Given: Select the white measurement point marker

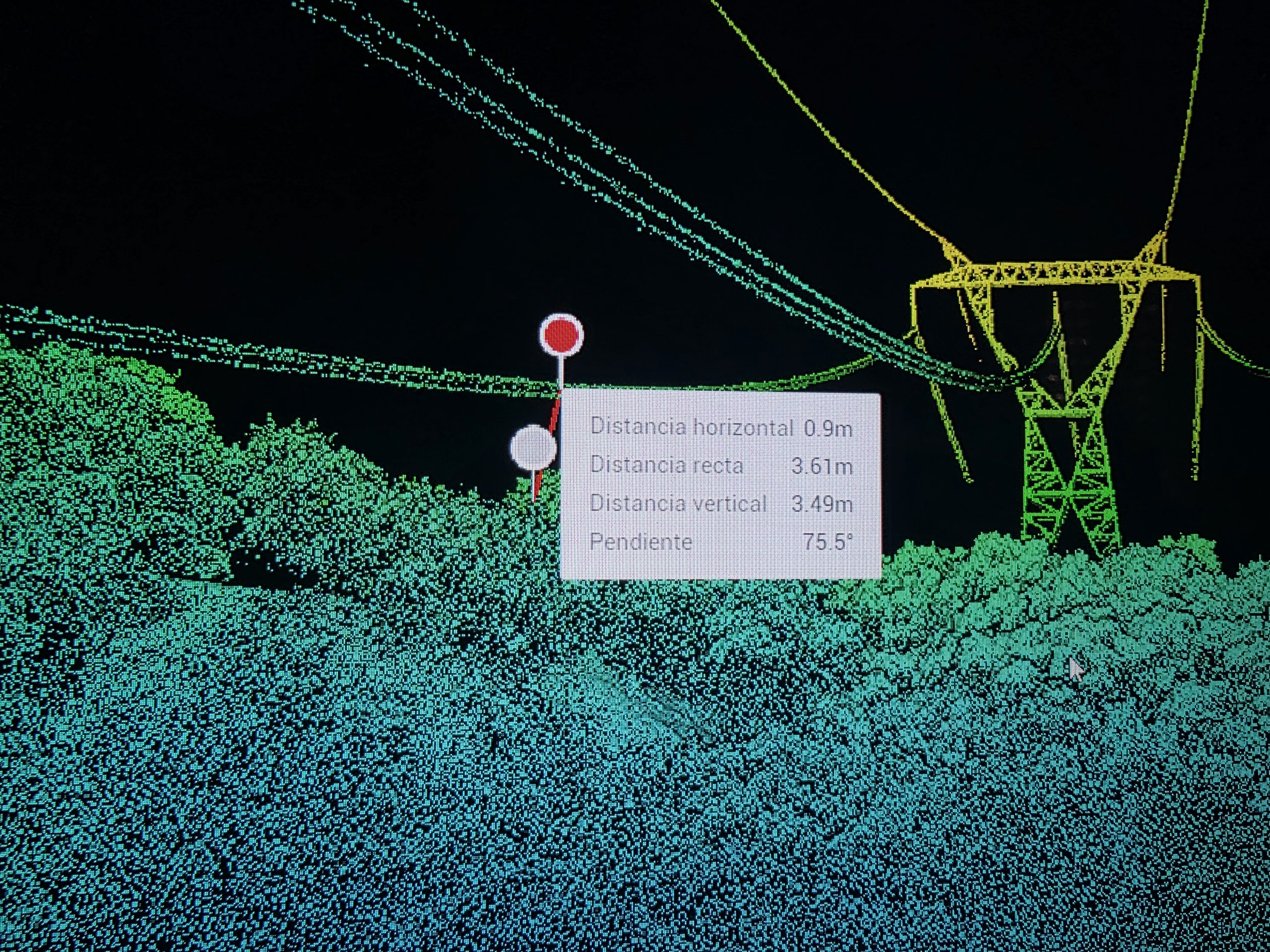Looking at the screenshot, I should [x=533, y=448].
